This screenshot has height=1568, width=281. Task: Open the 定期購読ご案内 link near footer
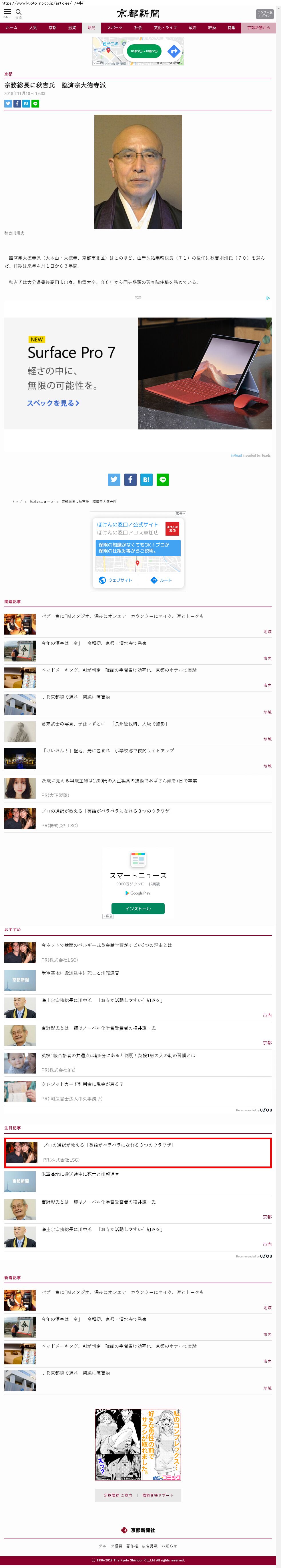pos(117,1495)
